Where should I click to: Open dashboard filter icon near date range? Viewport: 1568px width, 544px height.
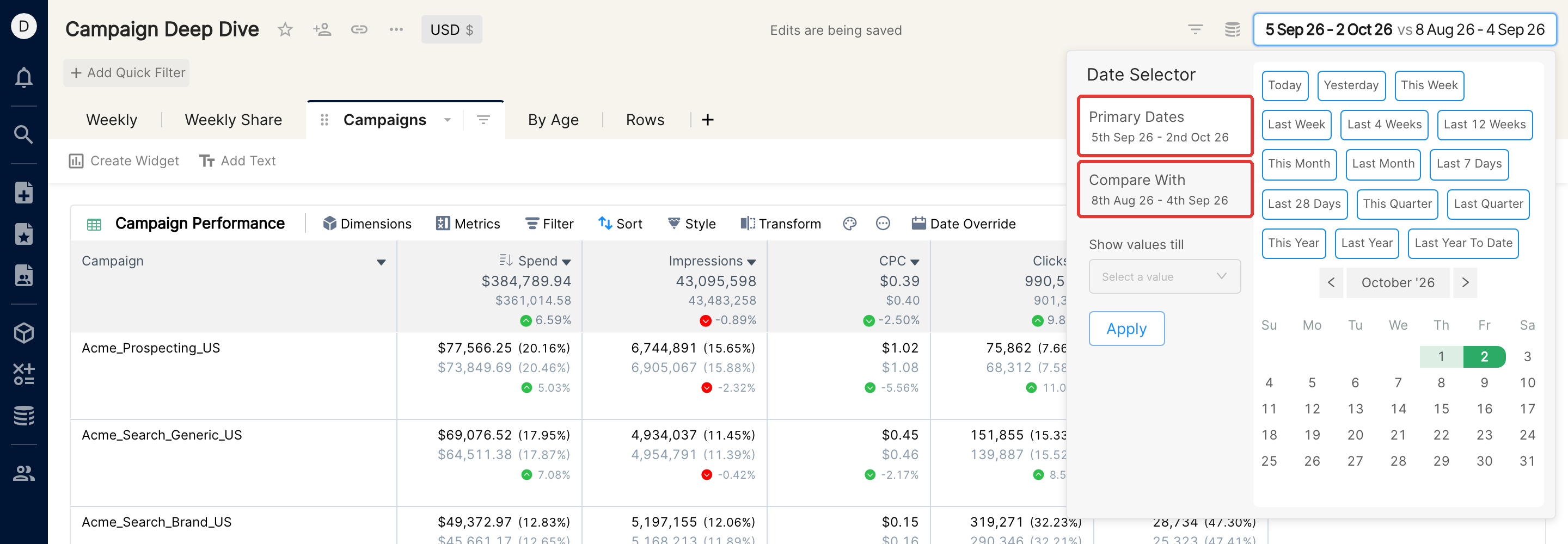click(1196, 29)
